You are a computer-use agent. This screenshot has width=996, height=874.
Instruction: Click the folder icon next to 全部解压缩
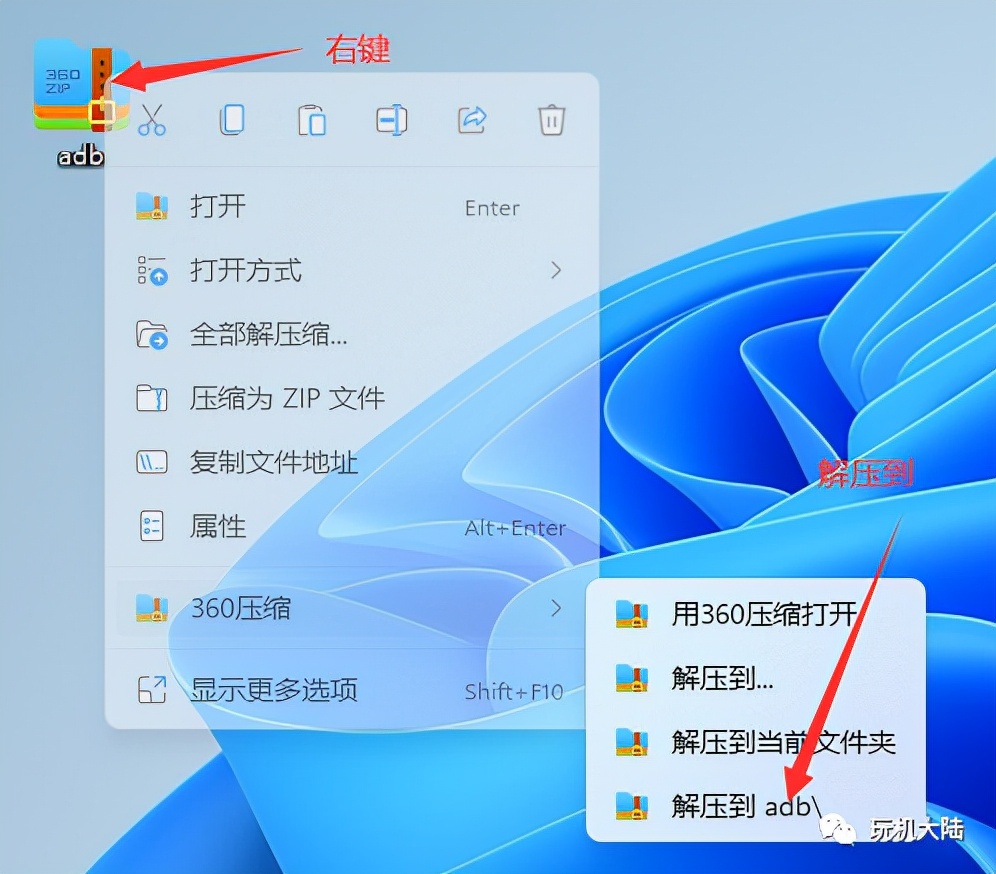pos(152,335)
